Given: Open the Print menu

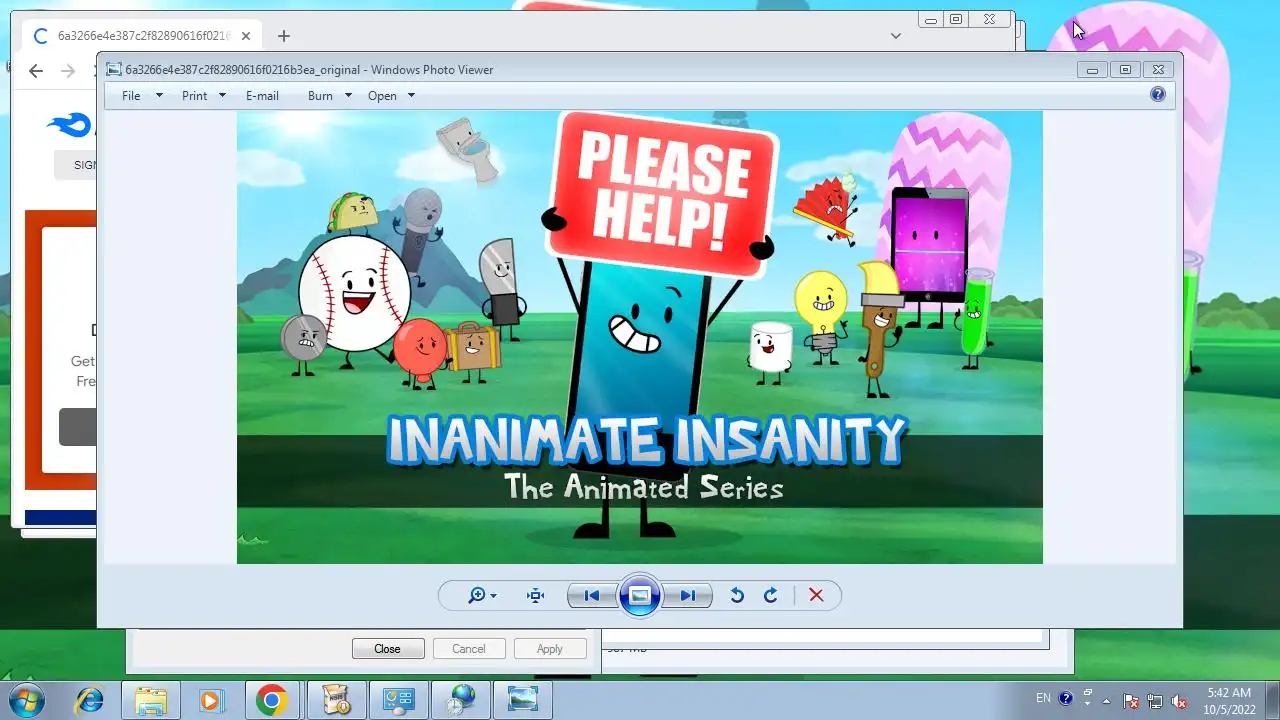Looking at the screenshot, I should coord(194,96).
